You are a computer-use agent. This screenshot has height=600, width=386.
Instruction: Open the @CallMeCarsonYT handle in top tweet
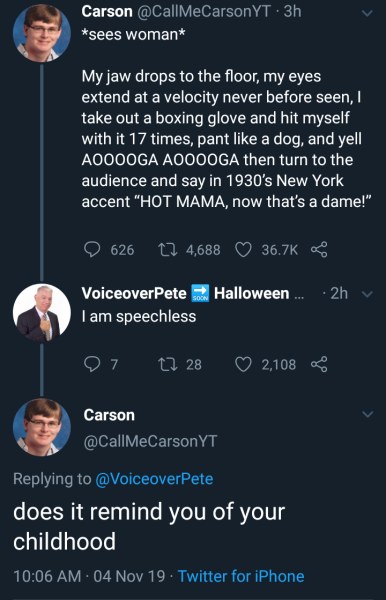click(204, 11)
